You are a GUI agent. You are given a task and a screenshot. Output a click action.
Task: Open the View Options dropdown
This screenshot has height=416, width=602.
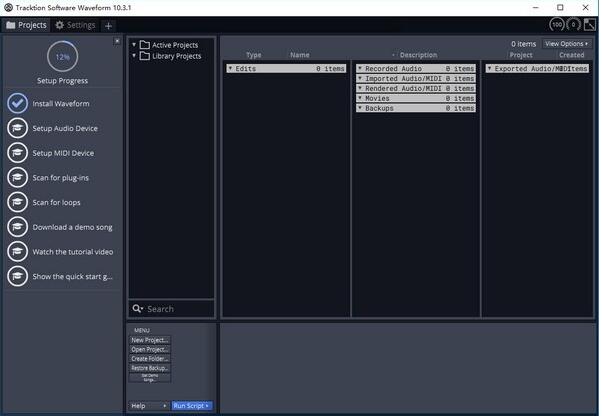566,44
